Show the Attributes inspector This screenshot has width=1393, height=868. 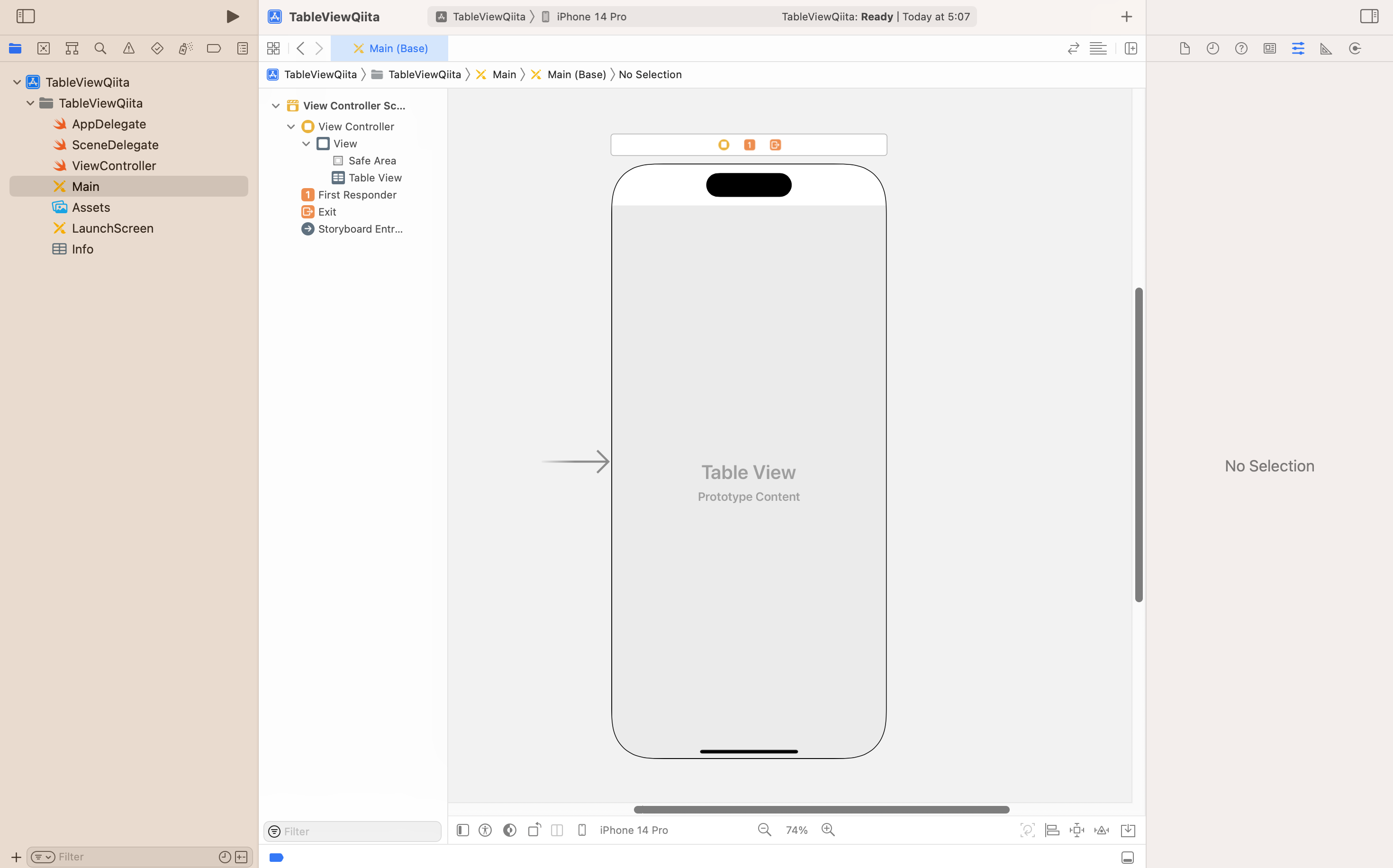(x=1298, y=49)
